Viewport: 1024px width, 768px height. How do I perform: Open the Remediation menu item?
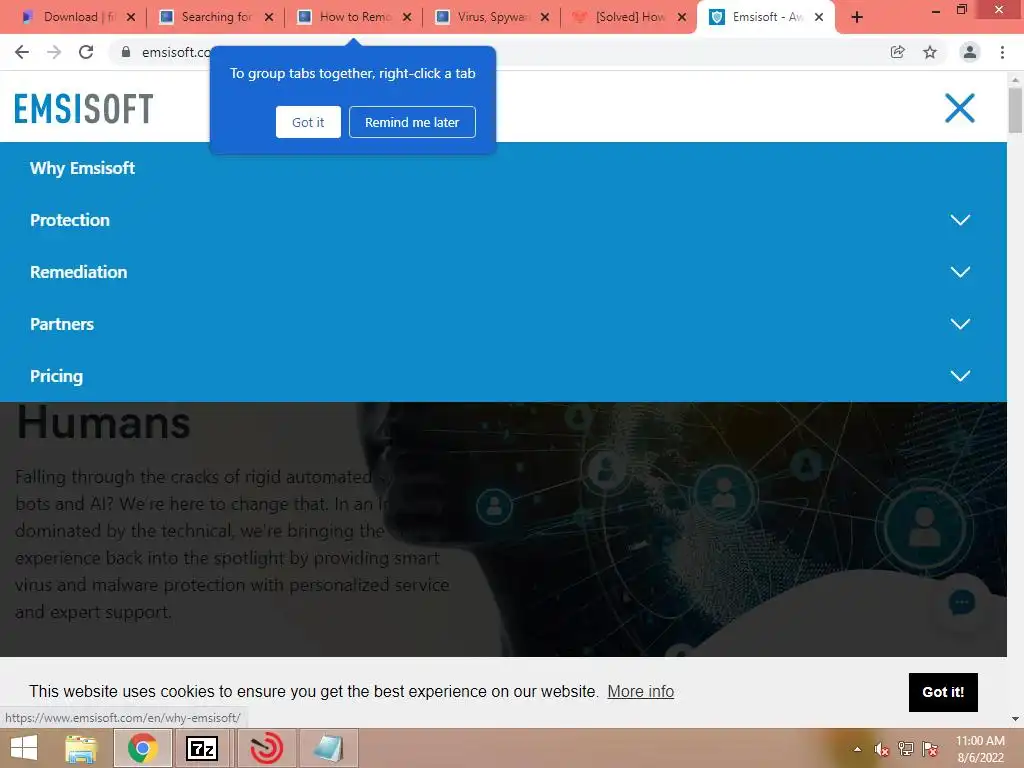pyautogui.click(x=78, y=272)
